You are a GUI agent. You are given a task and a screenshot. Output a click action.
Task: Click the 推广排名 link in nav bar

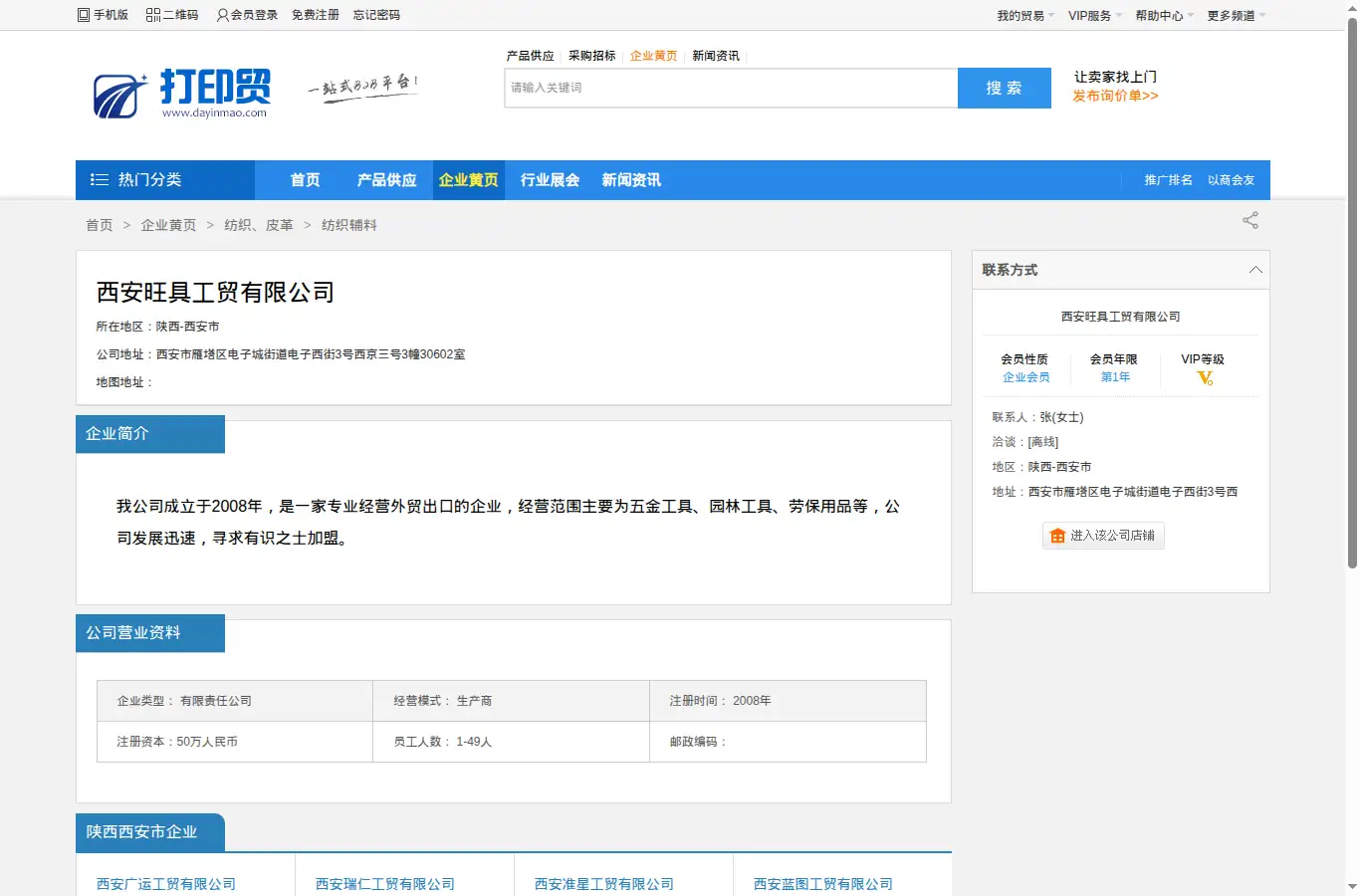(1168, 180)
